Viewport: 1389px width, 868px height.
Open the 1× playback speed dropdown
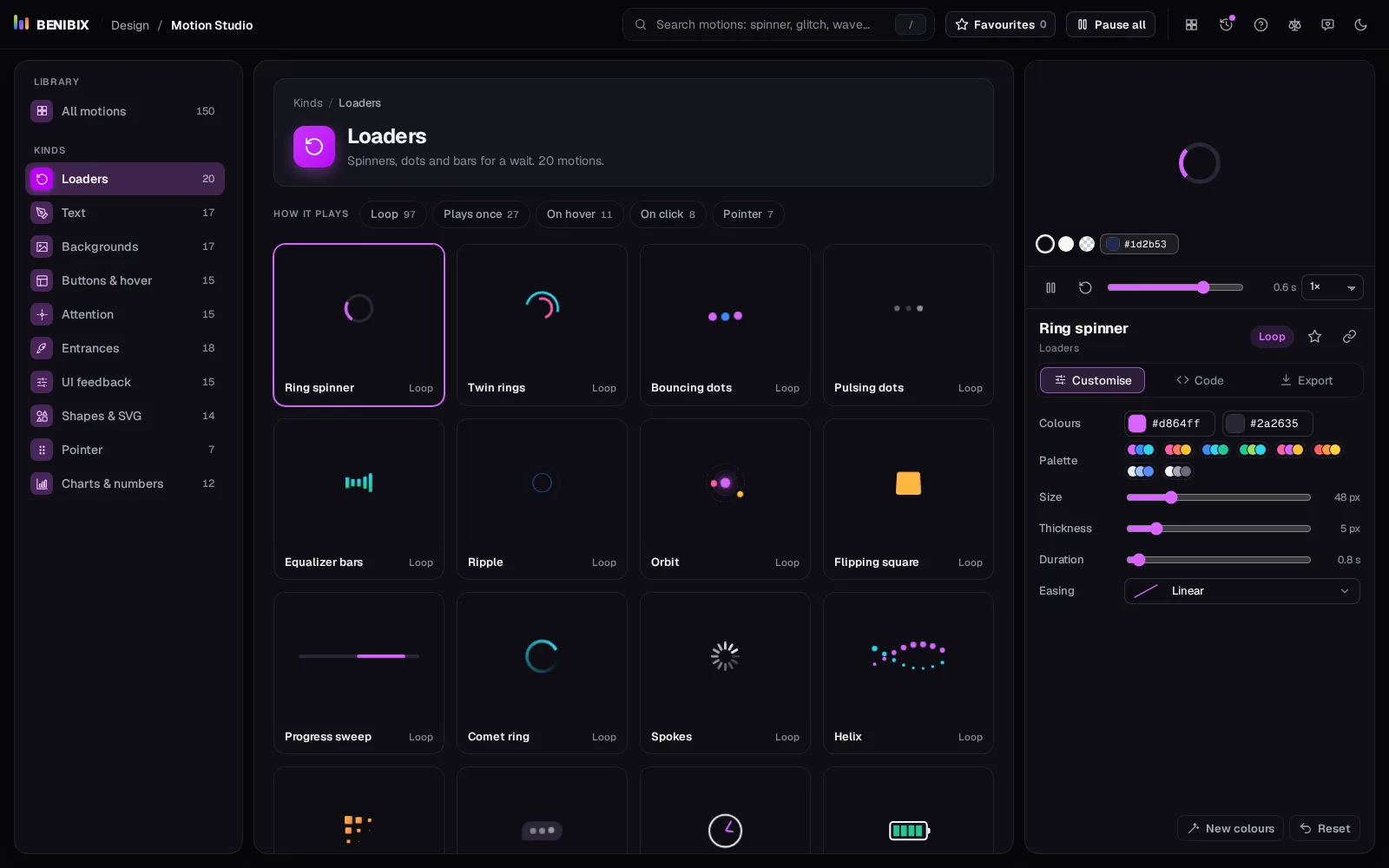pos(1332,287)
